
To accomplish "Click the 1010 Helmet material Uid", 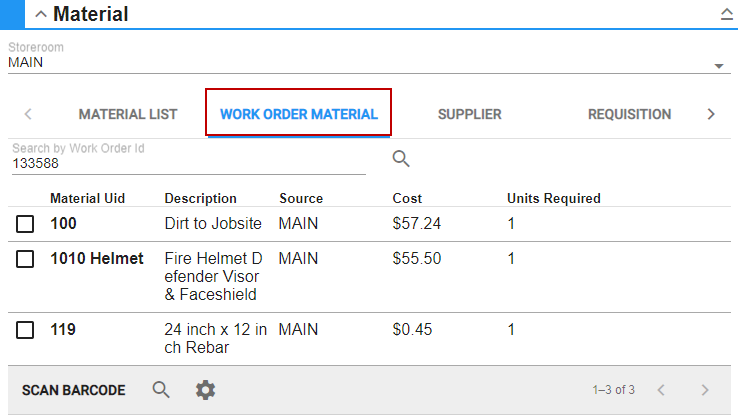I will (x=97, y=259).
